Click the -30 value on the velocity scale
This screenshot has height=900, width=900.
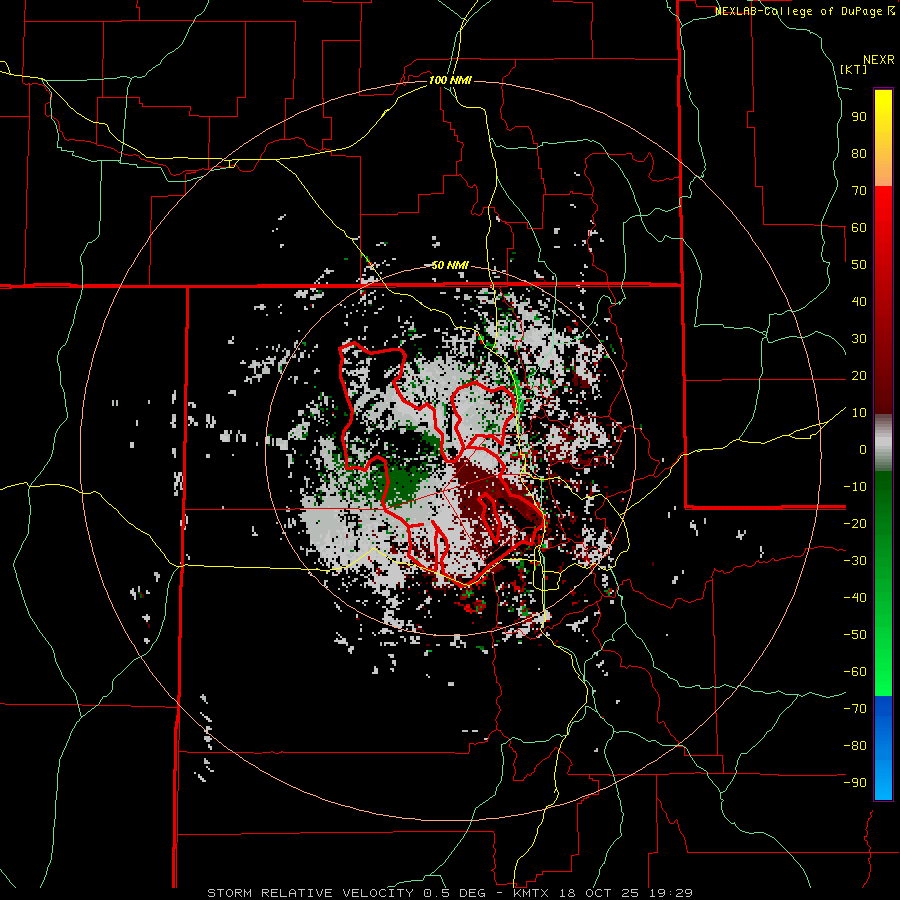[x=855, y=561]
